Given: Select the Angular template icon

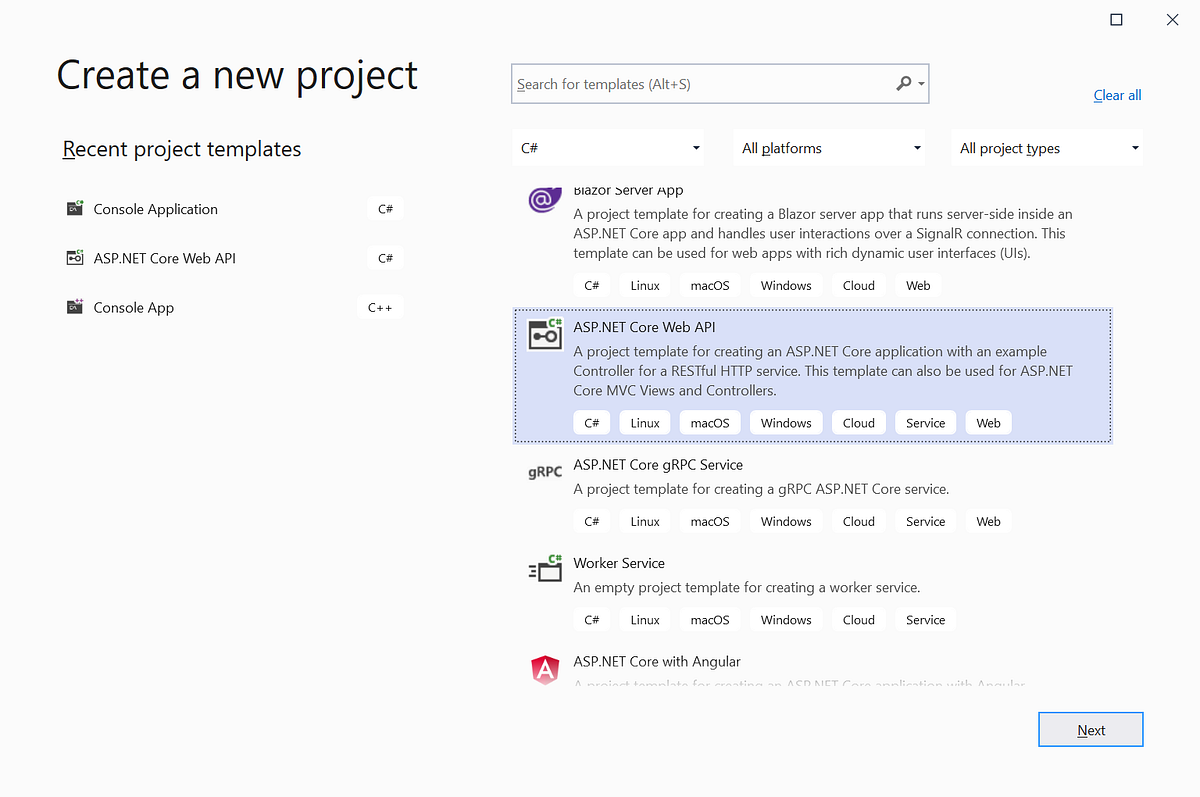Looking at the screenshot, I should coord(544,669).
